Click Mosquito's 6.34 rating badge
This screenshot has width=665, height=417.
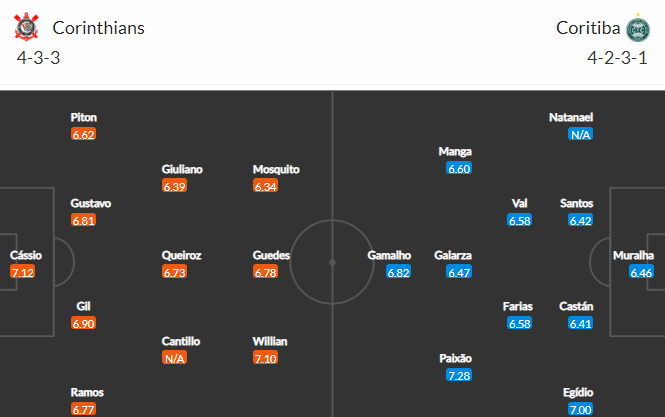265,186
